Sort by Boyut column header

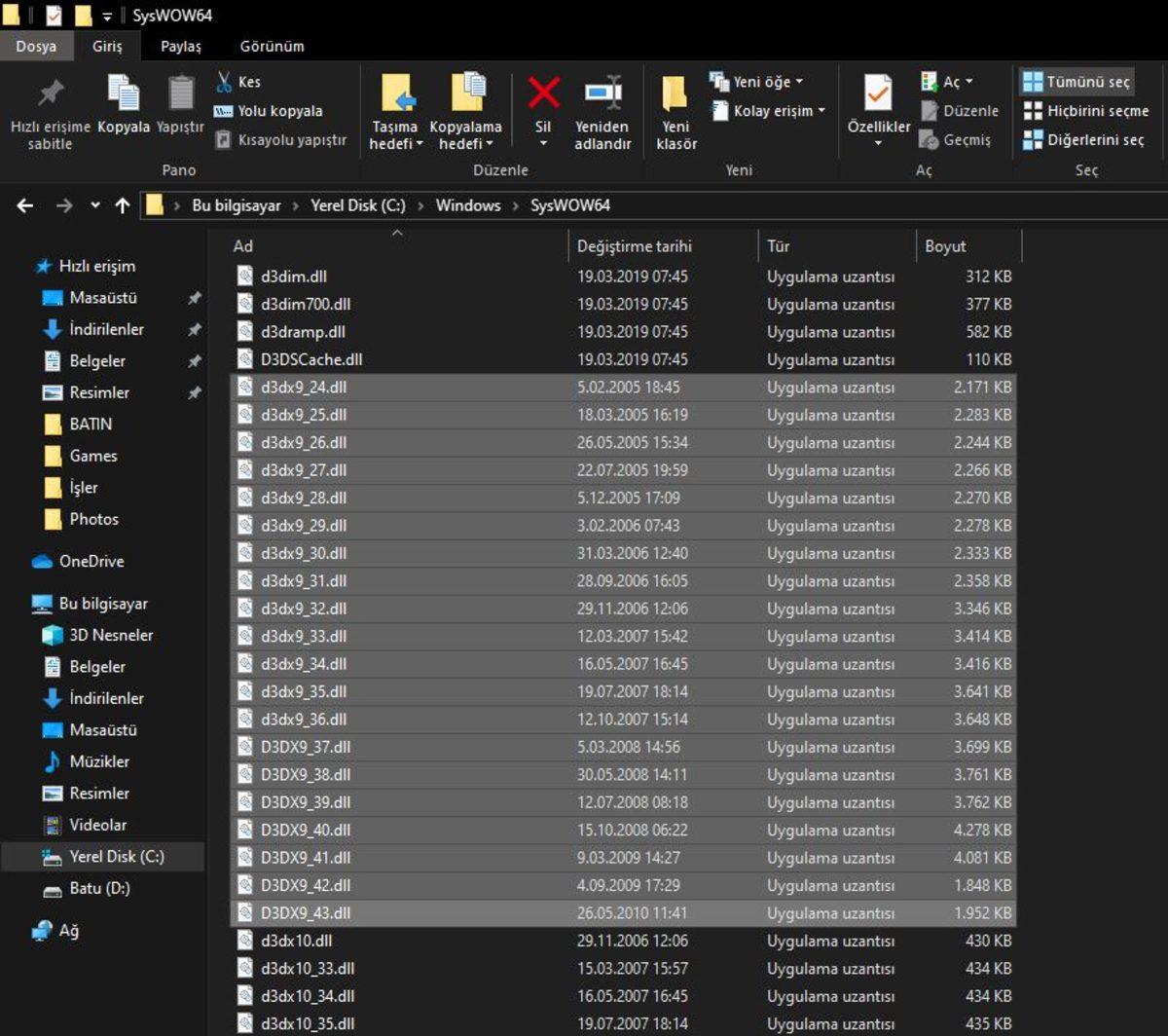point(945,246)
